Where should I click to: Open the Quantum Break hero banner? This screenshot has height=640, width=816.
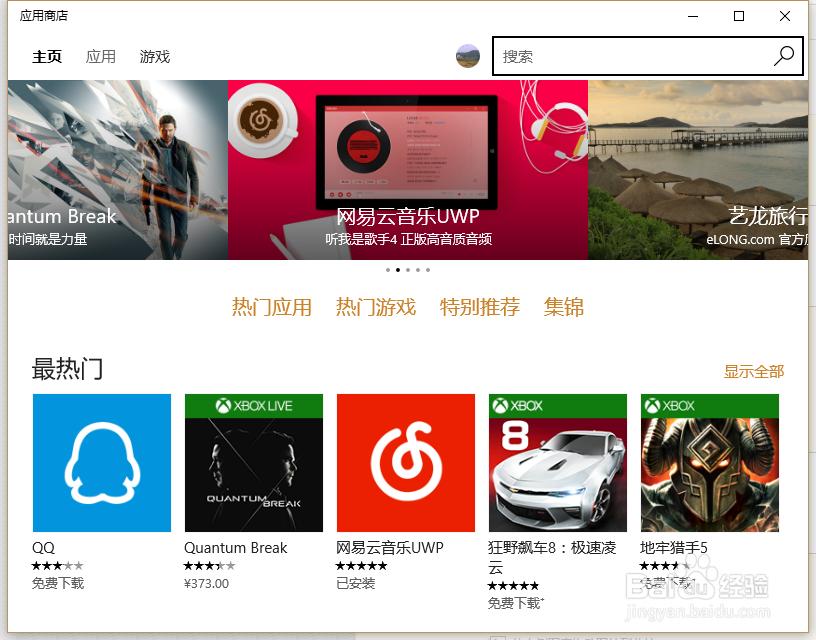coord(118,170)
